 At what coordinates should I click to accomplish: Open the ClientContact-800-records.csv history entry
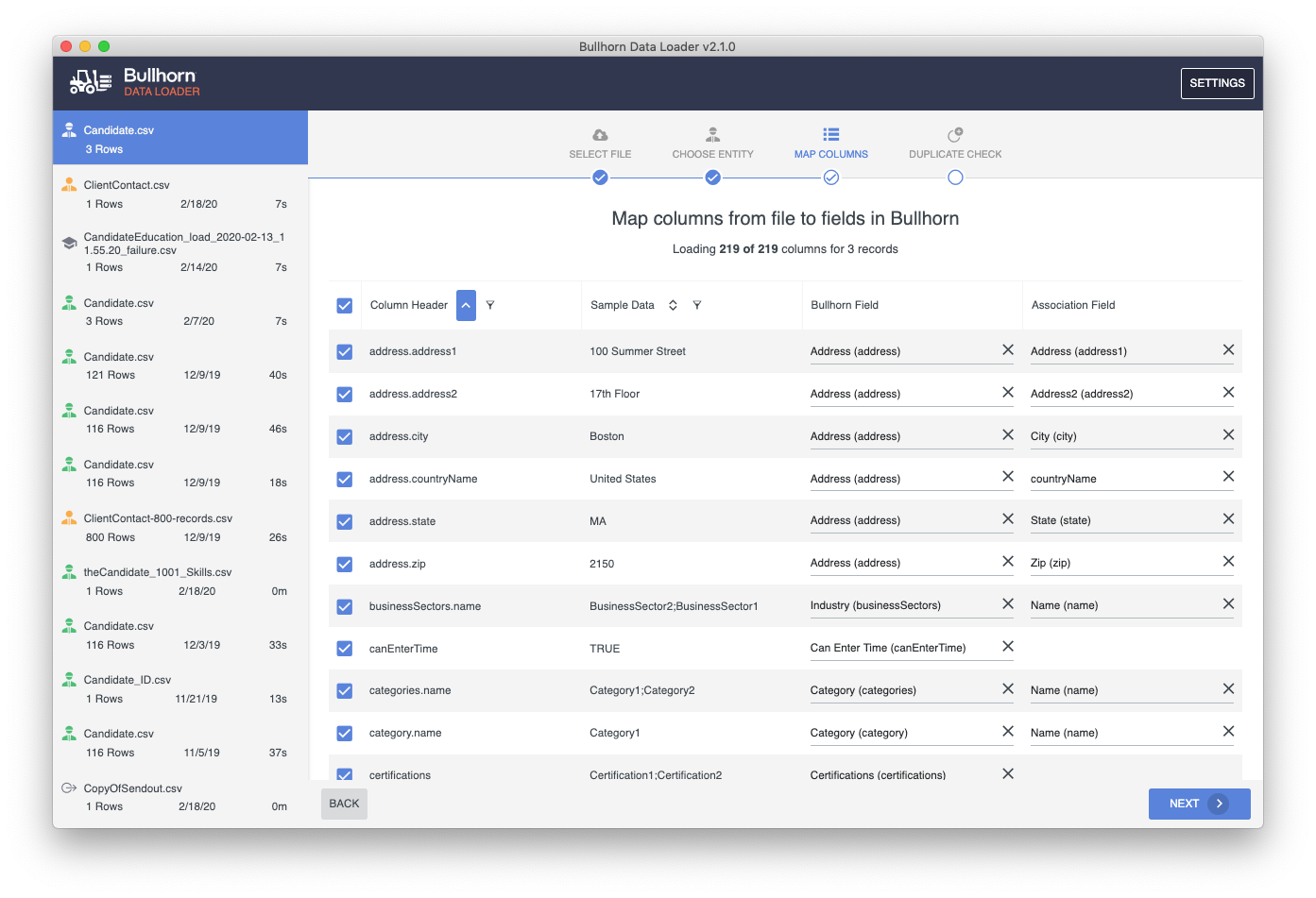pyautogui.click(x=180, y=527)
